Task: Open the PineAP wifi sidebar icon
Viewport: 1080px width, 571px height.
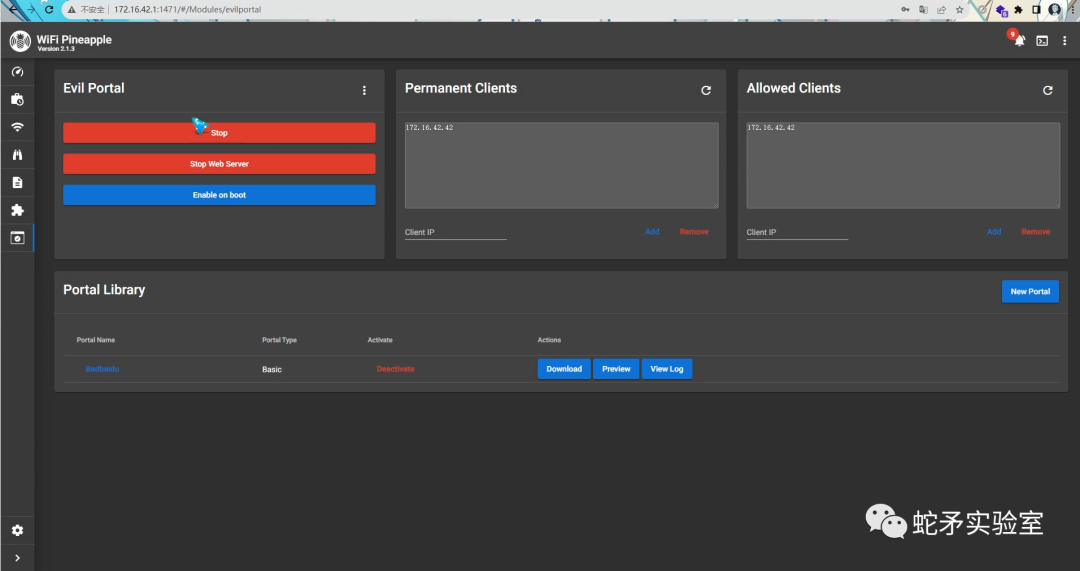Action: (x=17, y=127)
